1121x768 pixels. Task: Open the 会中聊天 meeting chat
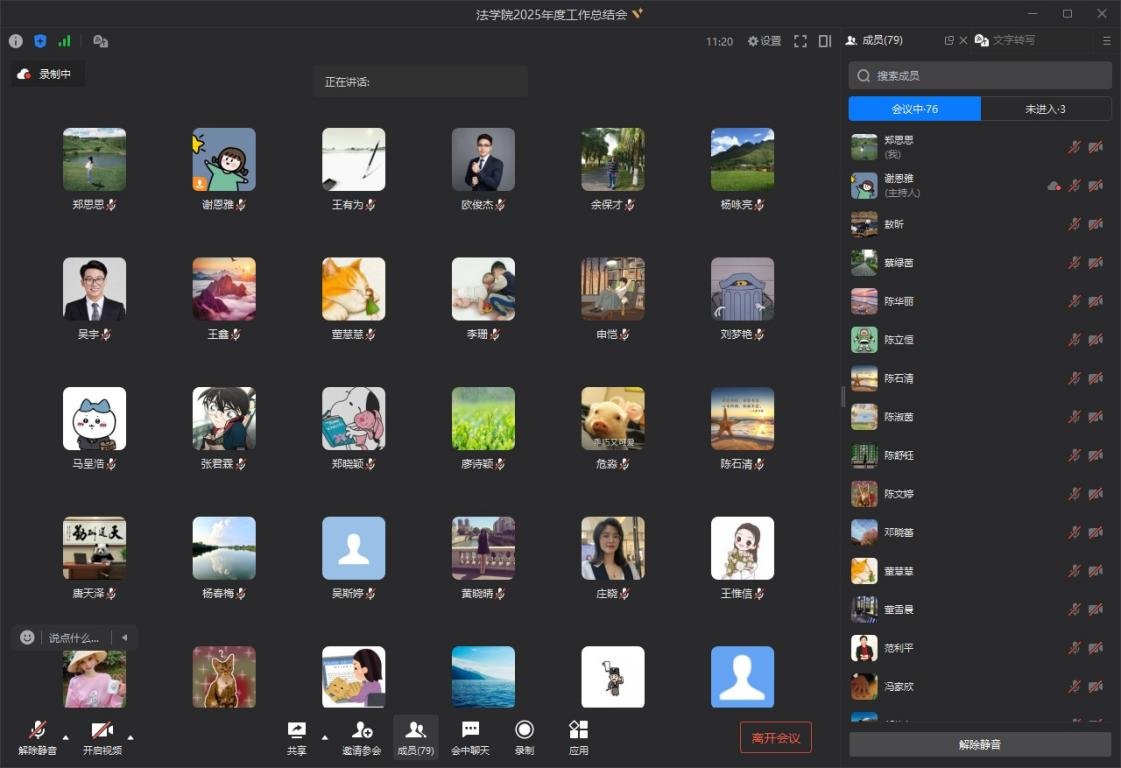470,731
